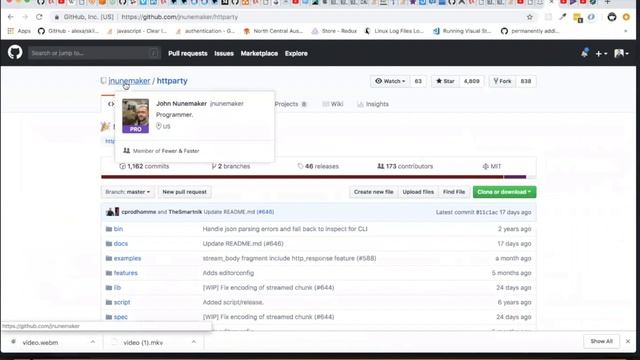Image resolution: width=640 pixels, height=360 pixels.
Task: Open the notifications bell icon
Action: (x=584, y=53)
